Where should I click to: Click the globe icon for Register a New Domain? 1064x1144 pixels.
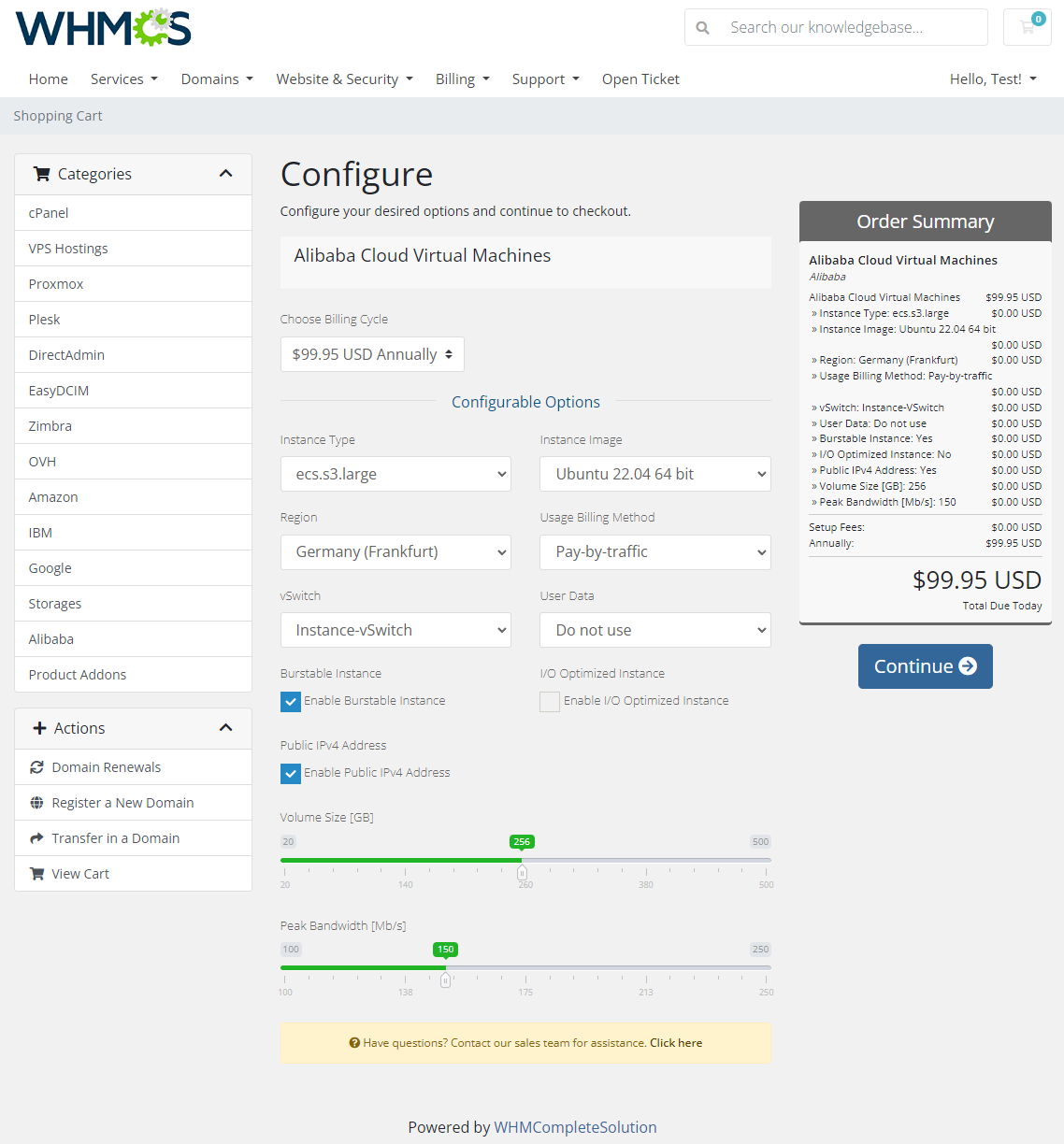37,803
